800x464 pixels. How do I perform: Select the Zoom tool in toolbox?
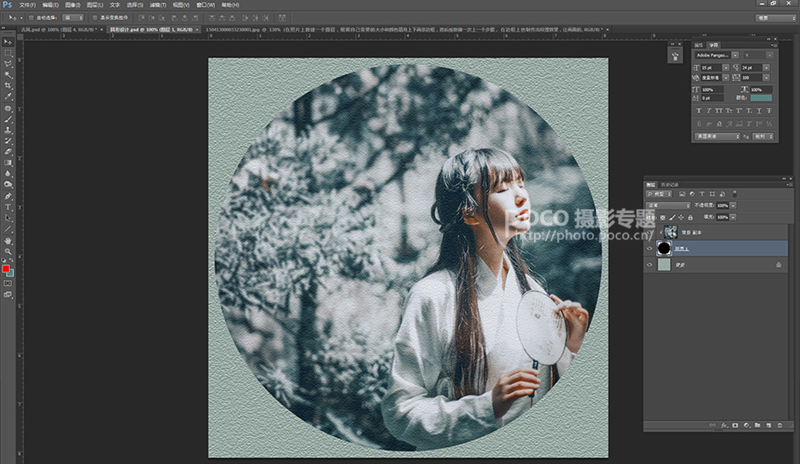(x=8, y=251)
